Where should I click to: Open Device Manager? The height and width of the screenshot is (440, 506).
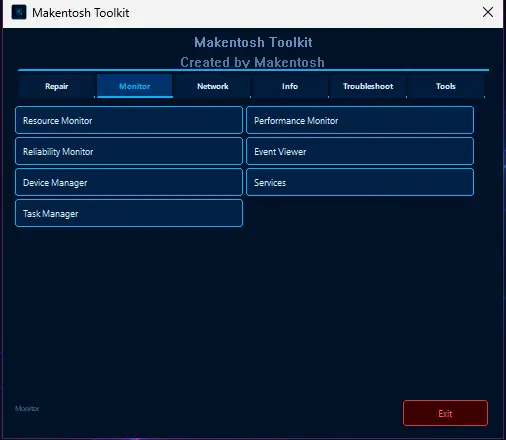click(x=129, y=182)
